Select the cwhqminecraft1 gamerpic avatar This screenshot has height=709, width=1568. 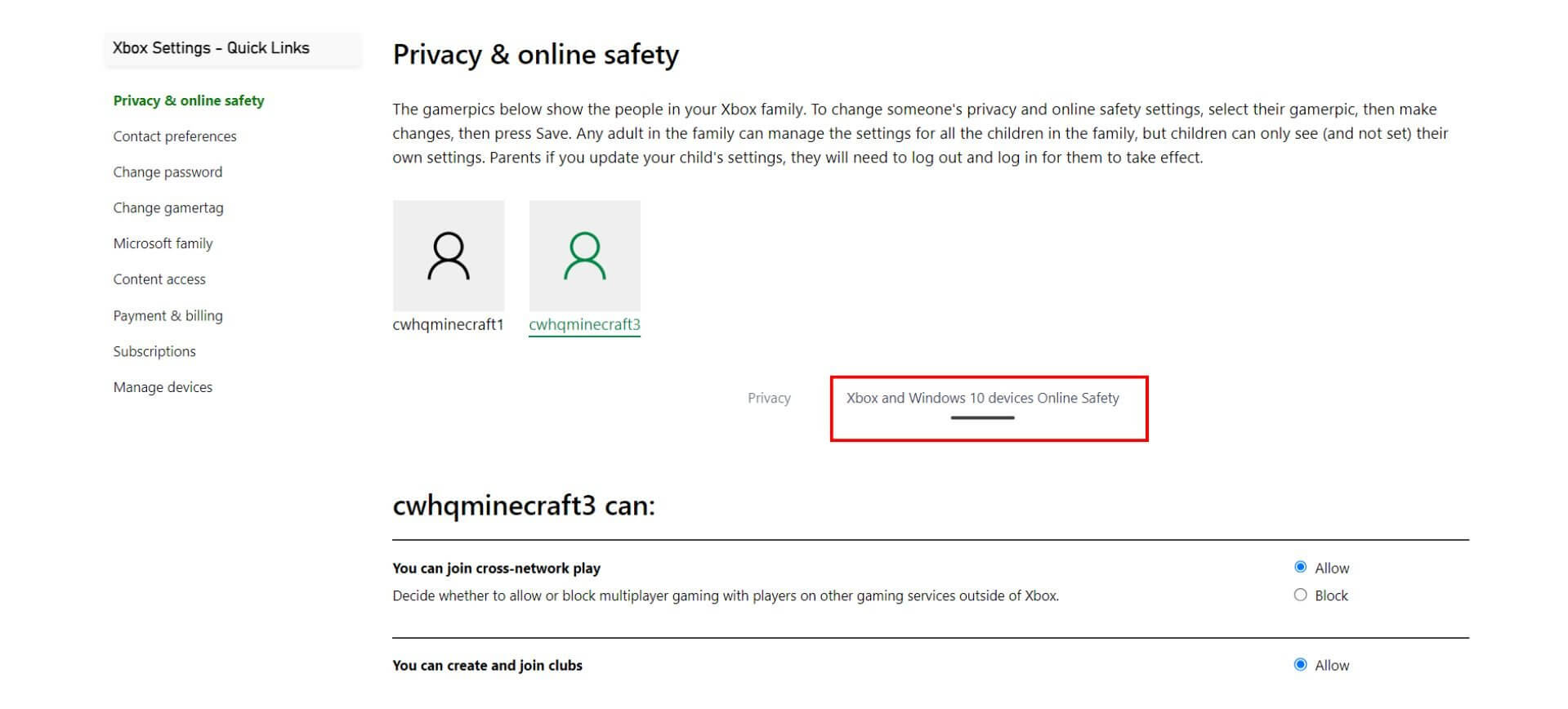click(448, 256)
